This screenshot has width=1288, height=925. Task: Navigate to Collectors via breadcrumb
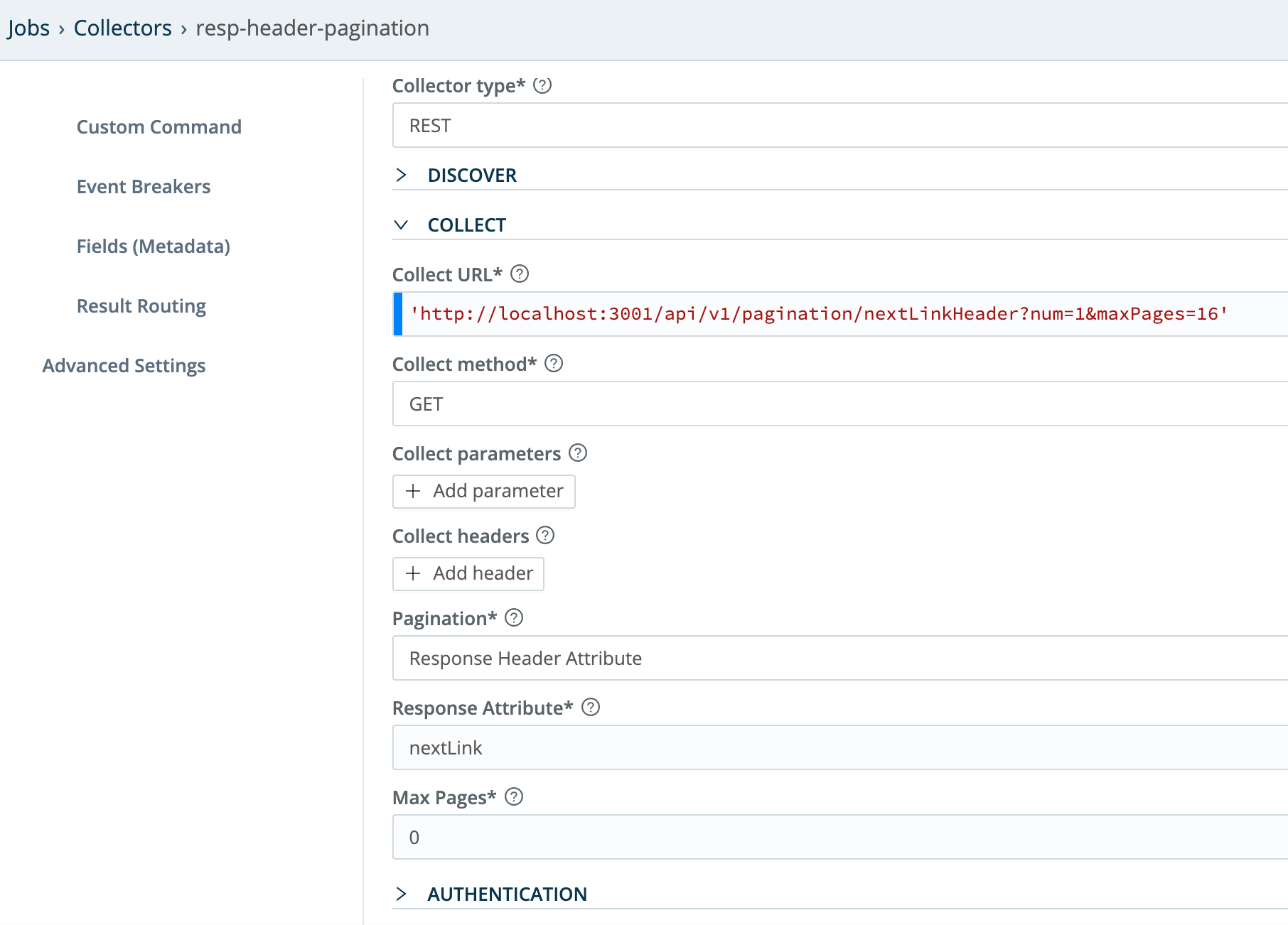pos(122,27)
